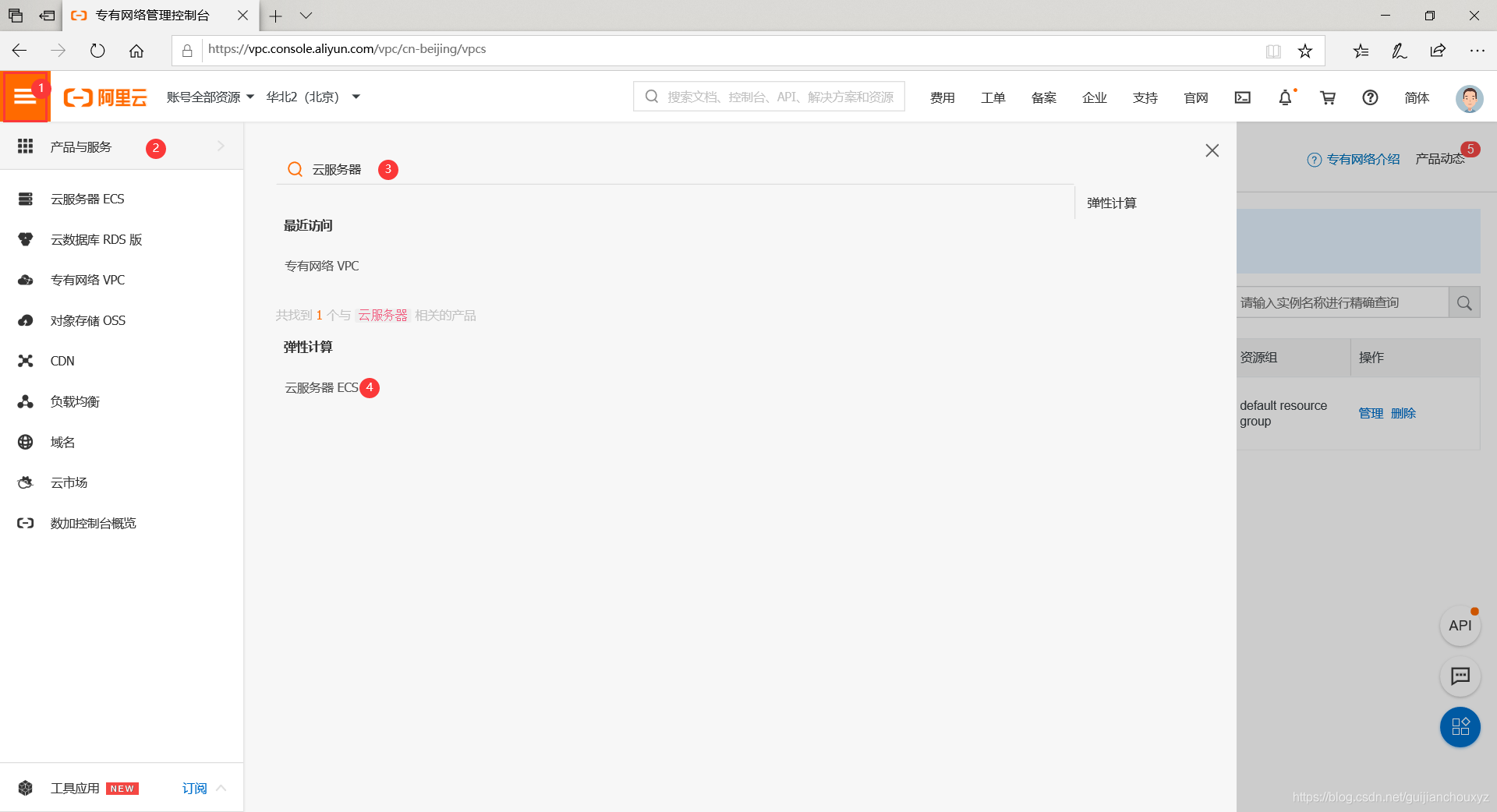The image size is (1497, 812).
Task: Expand the 产品与服务 chevron
Action: pos(221,146)
